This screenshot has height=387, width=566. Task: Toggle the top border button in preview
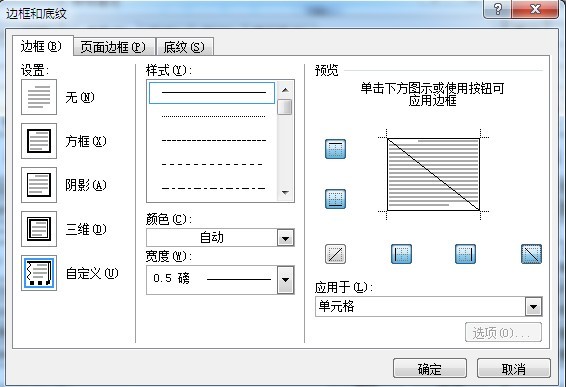(335, 149)
